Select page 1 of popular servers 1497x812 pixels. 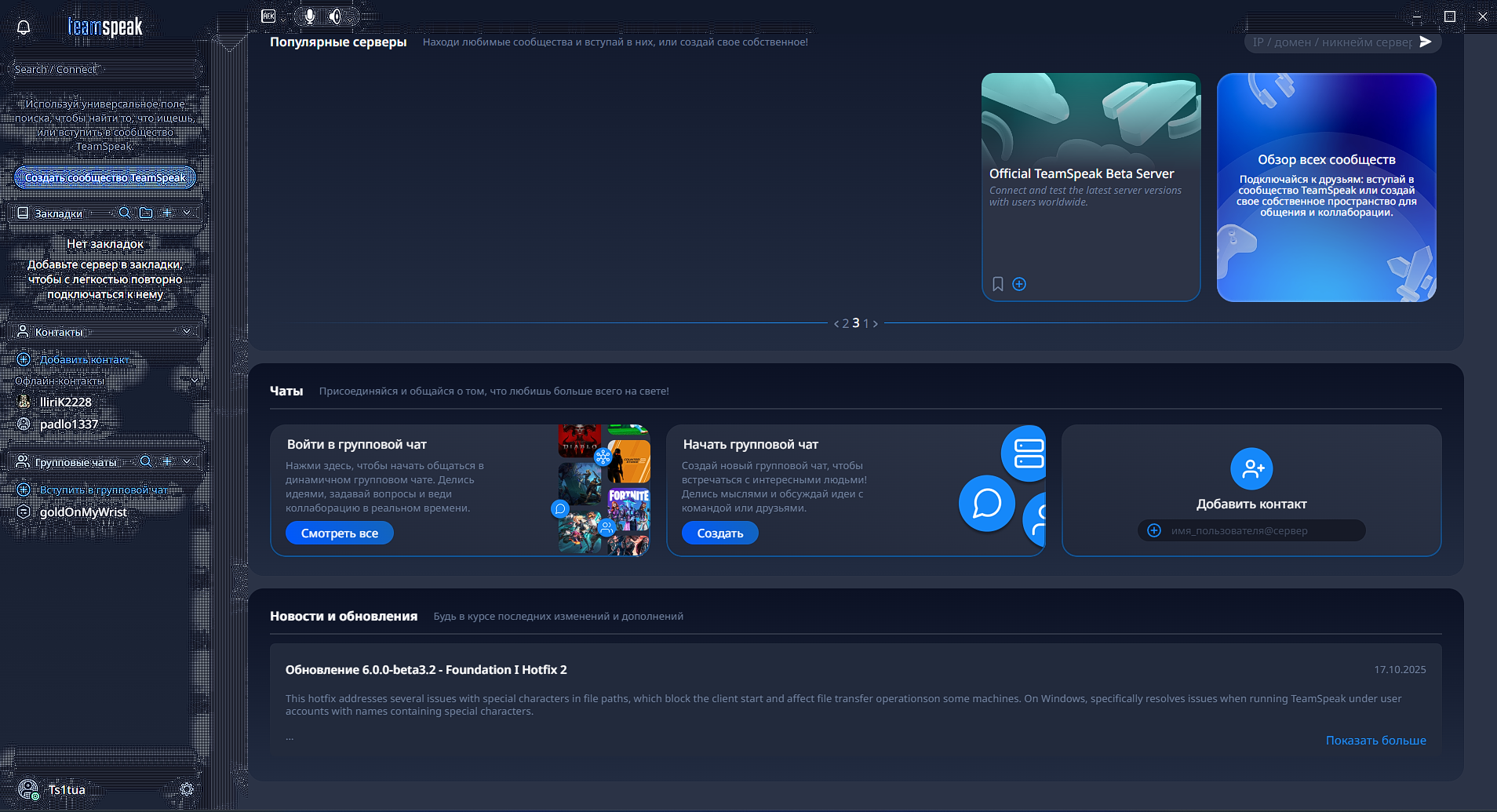[x=866, y=323]
